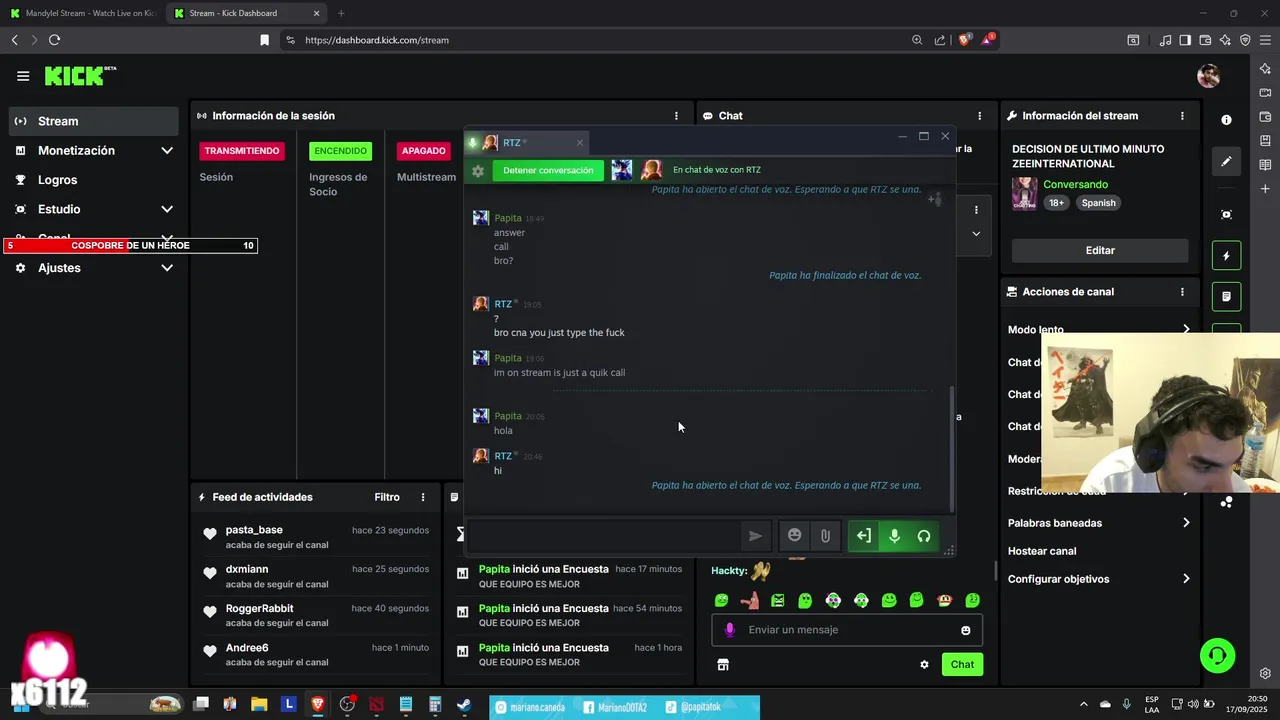1280x720 pixels.
Task: Open the Dota 2 taskbar icon
Action: (x=376, y=704)
